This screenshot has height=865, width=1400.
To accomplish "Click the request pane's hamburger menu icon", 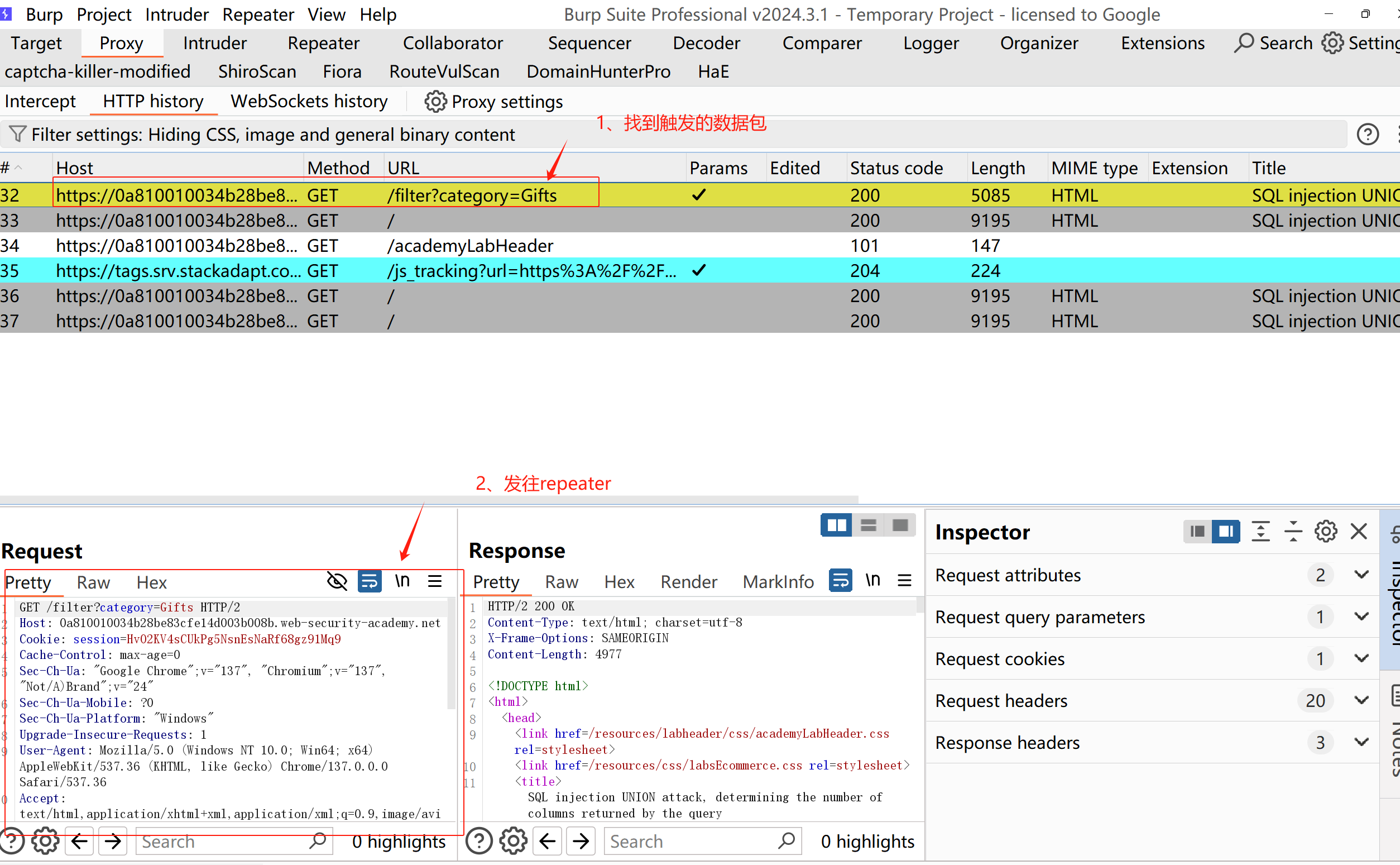I will (x=435, y=582).
